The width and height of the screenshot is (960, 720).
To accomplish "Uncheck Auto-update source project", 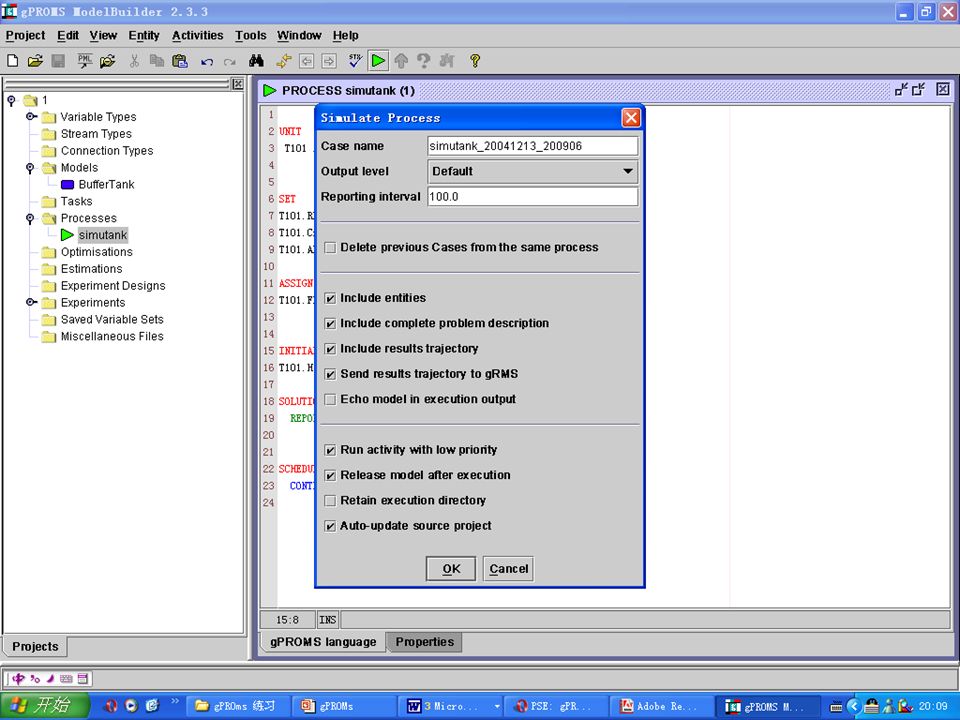I will [x=330, y=526].
